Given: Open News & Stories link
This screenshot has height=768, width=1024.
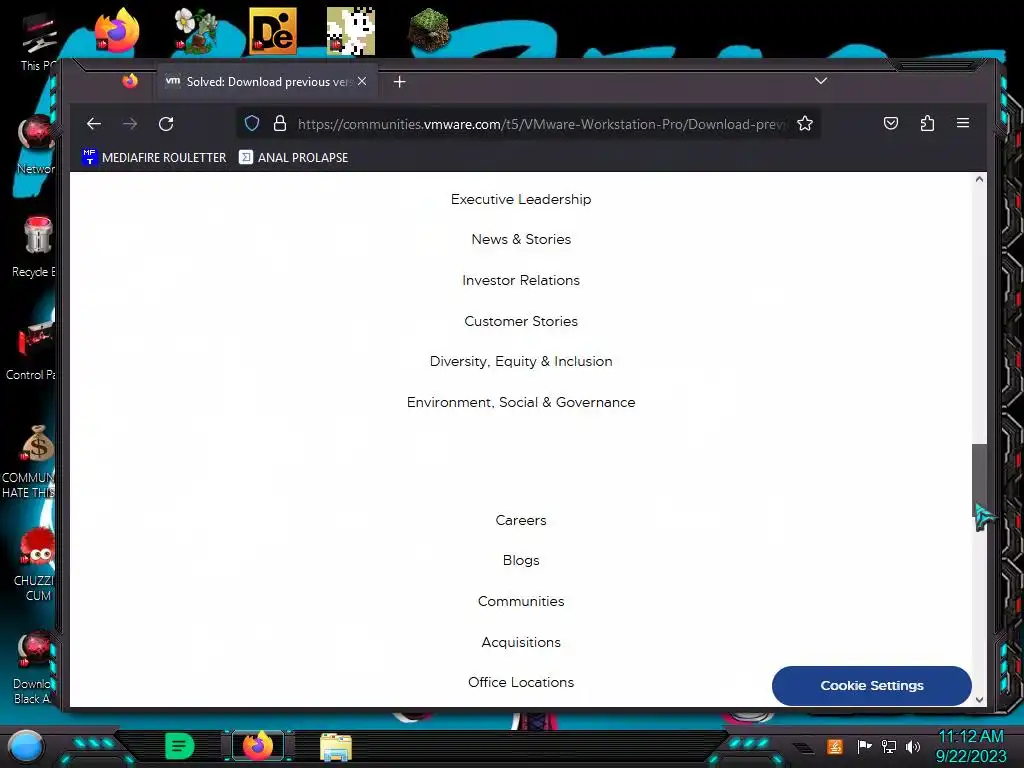Looking at the screenshot, I should point(521,239).
